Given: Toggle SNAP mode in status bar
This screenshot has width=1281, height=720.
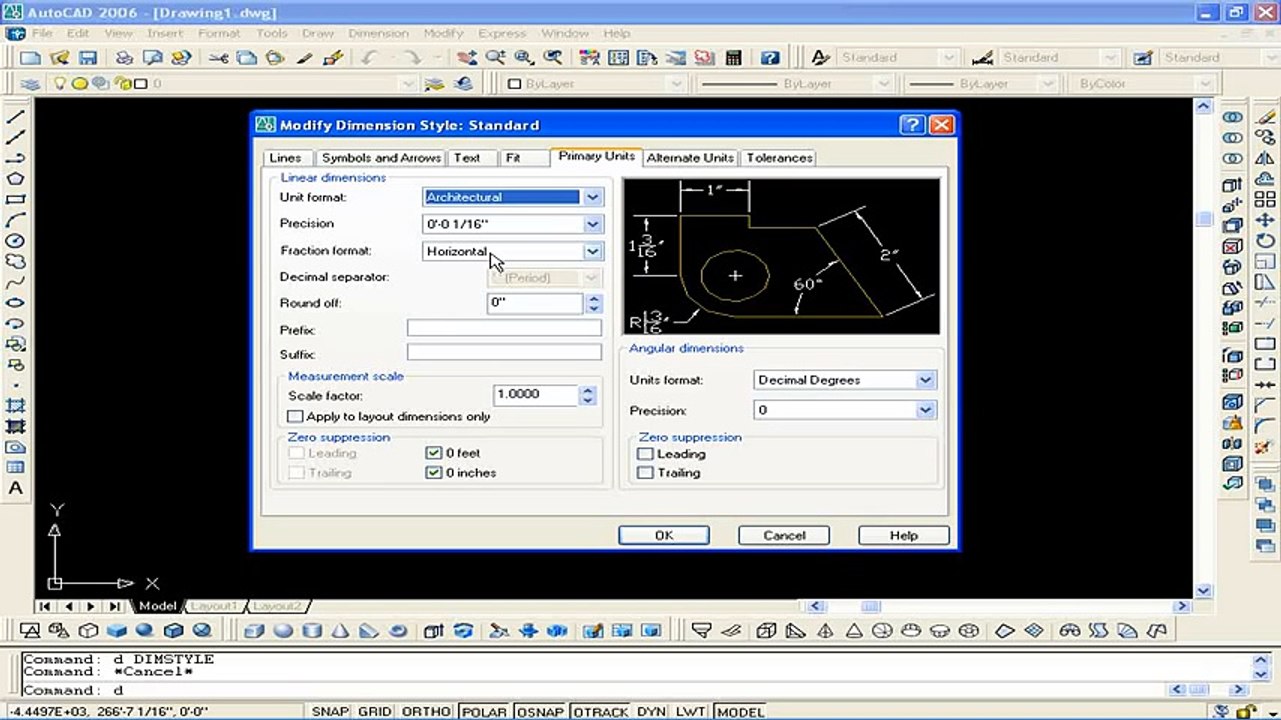Looking at the screenshot, I should tap(330, 711).
